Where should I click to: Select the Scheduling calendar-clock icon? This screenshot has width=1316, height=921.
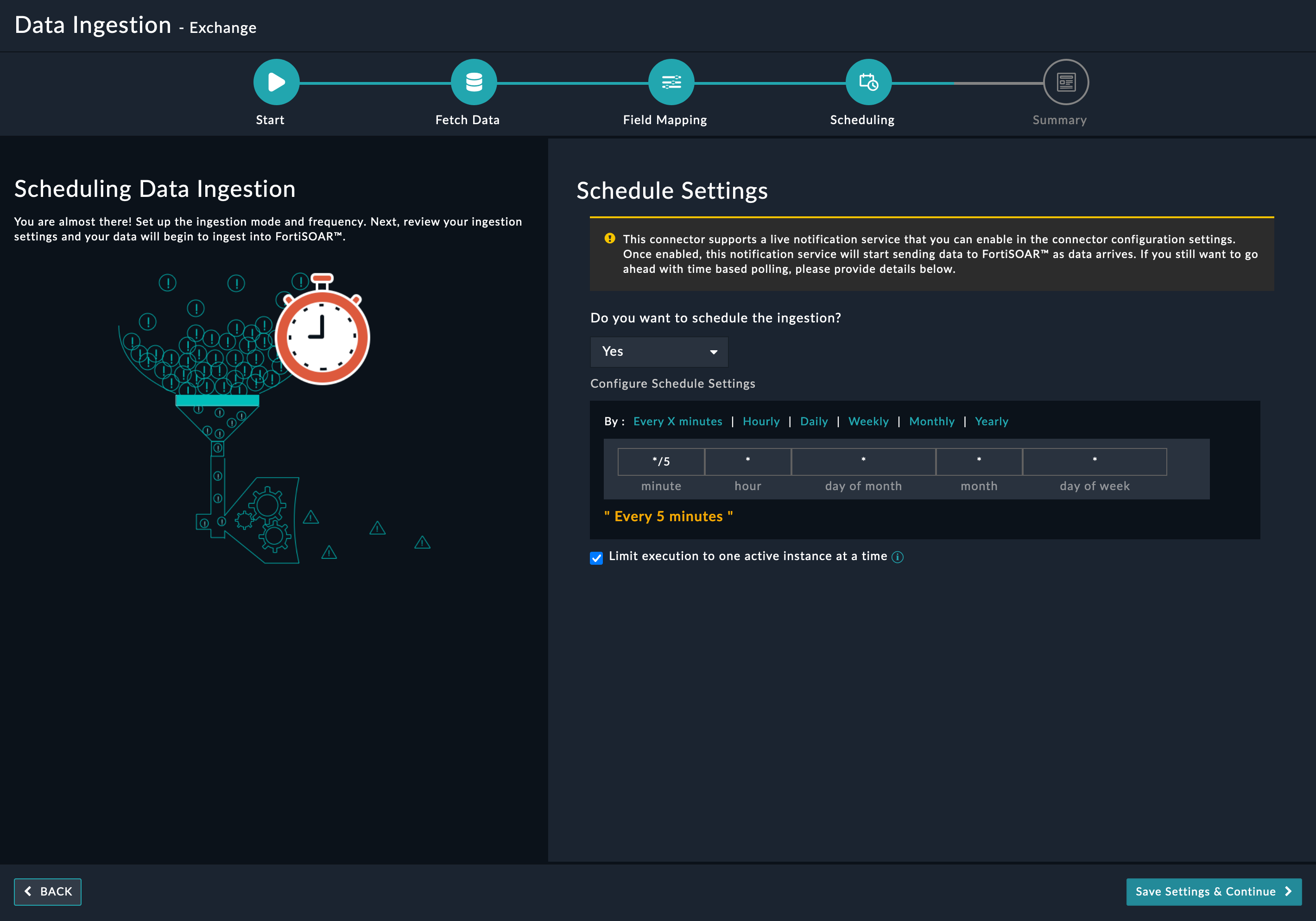point(868,82)
